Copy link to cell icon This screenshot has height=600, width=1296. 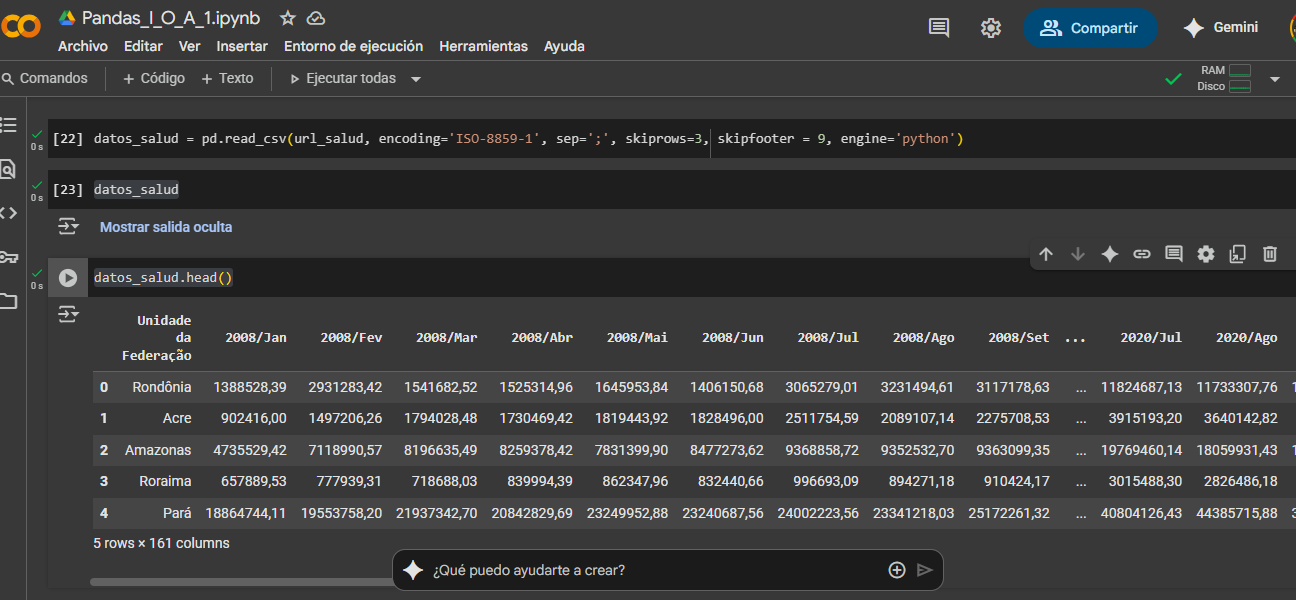pos(1142,254)
